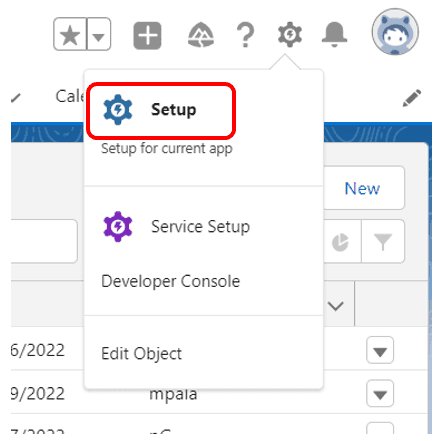Open the filter funnel icon
The image size is (438, 441).
click(383, 241)
